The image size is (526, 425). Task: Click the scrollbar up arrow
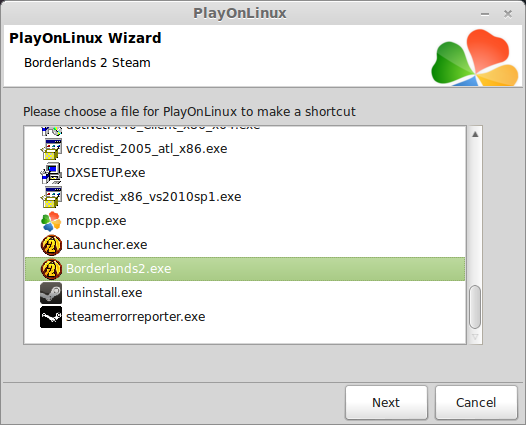click(475, 135)
